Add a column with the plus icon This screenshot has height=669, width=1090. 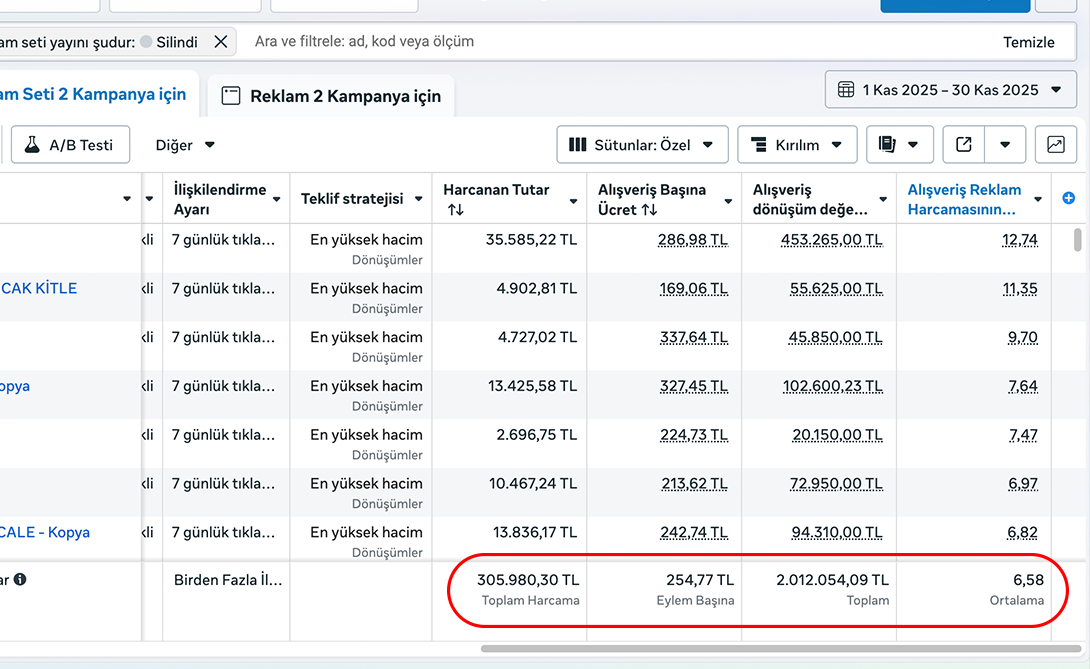pos(1068,198)
